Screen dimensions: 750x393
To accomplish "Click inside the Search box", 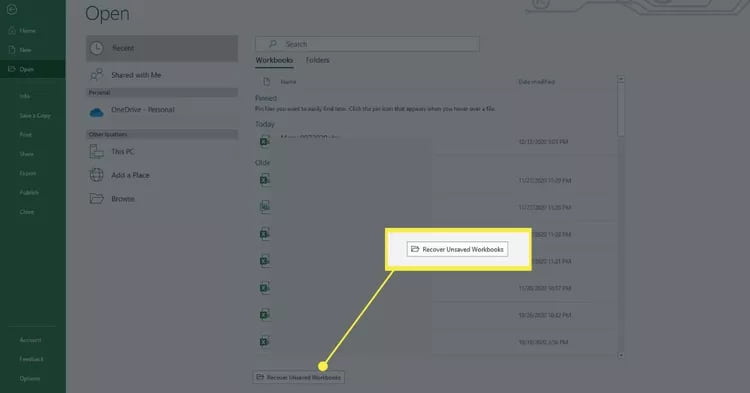I will click(x=367, y=44).
